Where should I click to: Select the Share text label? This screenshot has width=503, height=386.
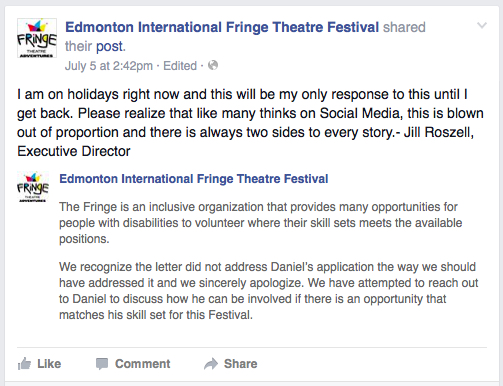pyautogui.click(x=240, y=364)
